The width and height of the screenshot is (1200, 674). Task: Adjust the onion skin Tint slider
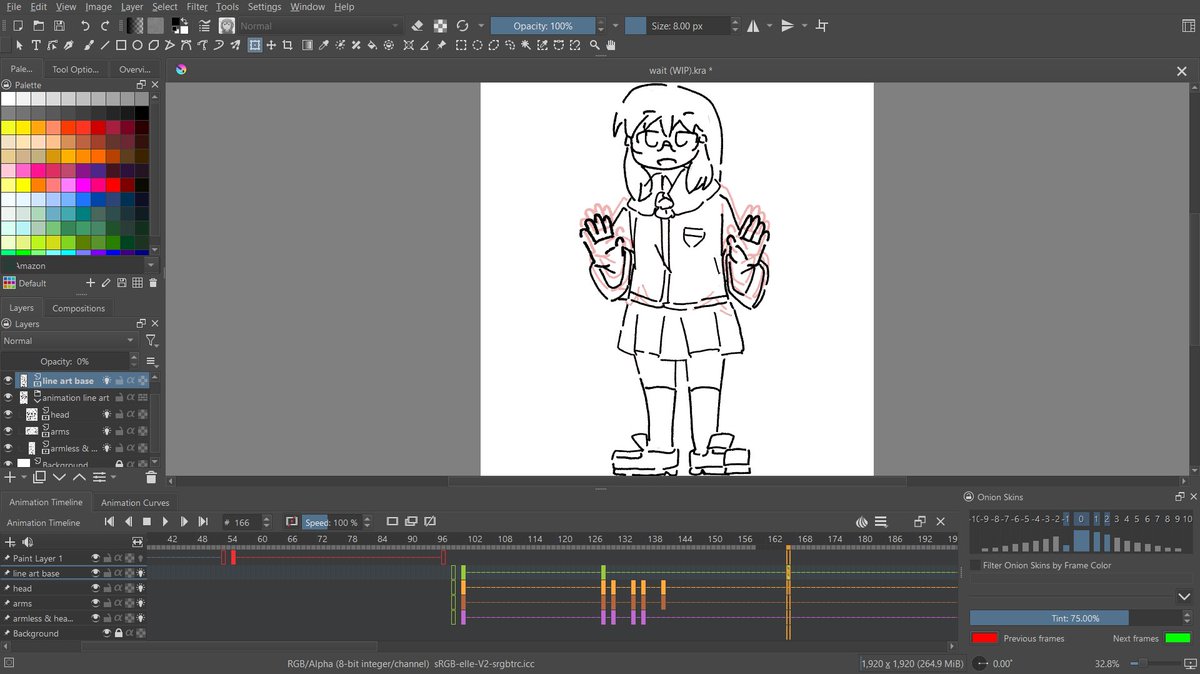click(x=1076, y=618)
